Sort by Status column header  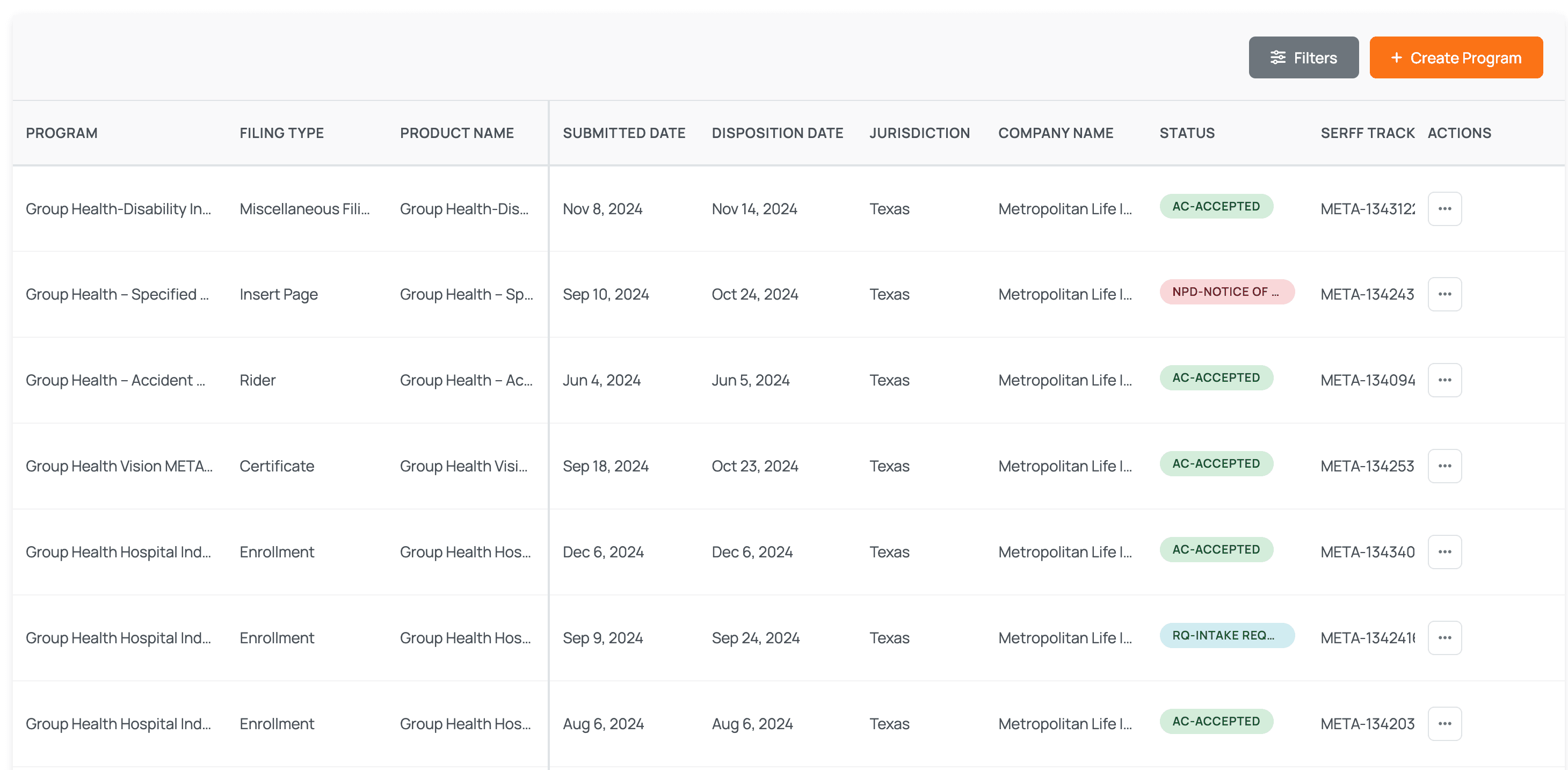tap(1186, 133)
